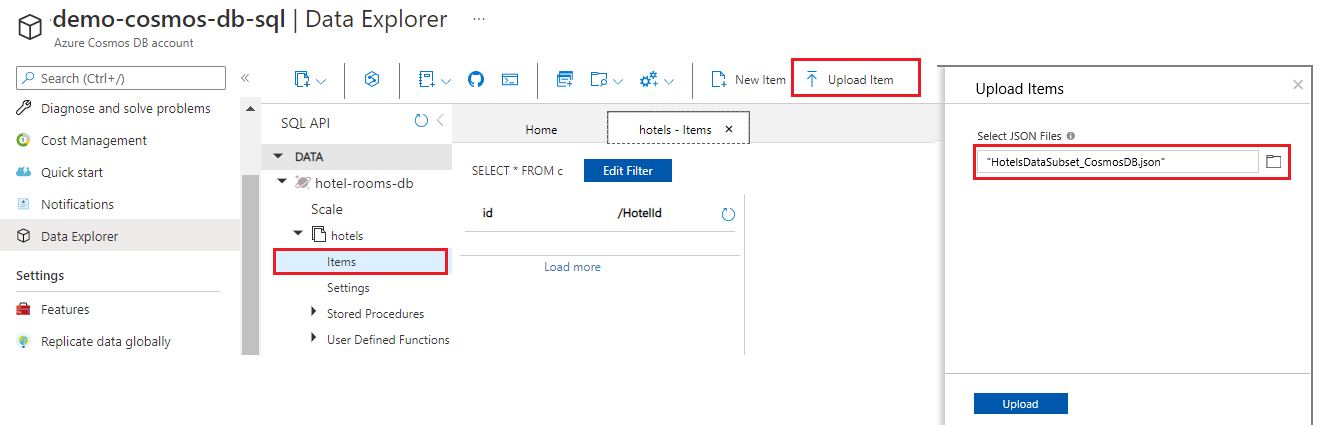This screenshot has width=1324, height=427.
Task: Click the Edit Filter button
Action: [x=628, y=171]
